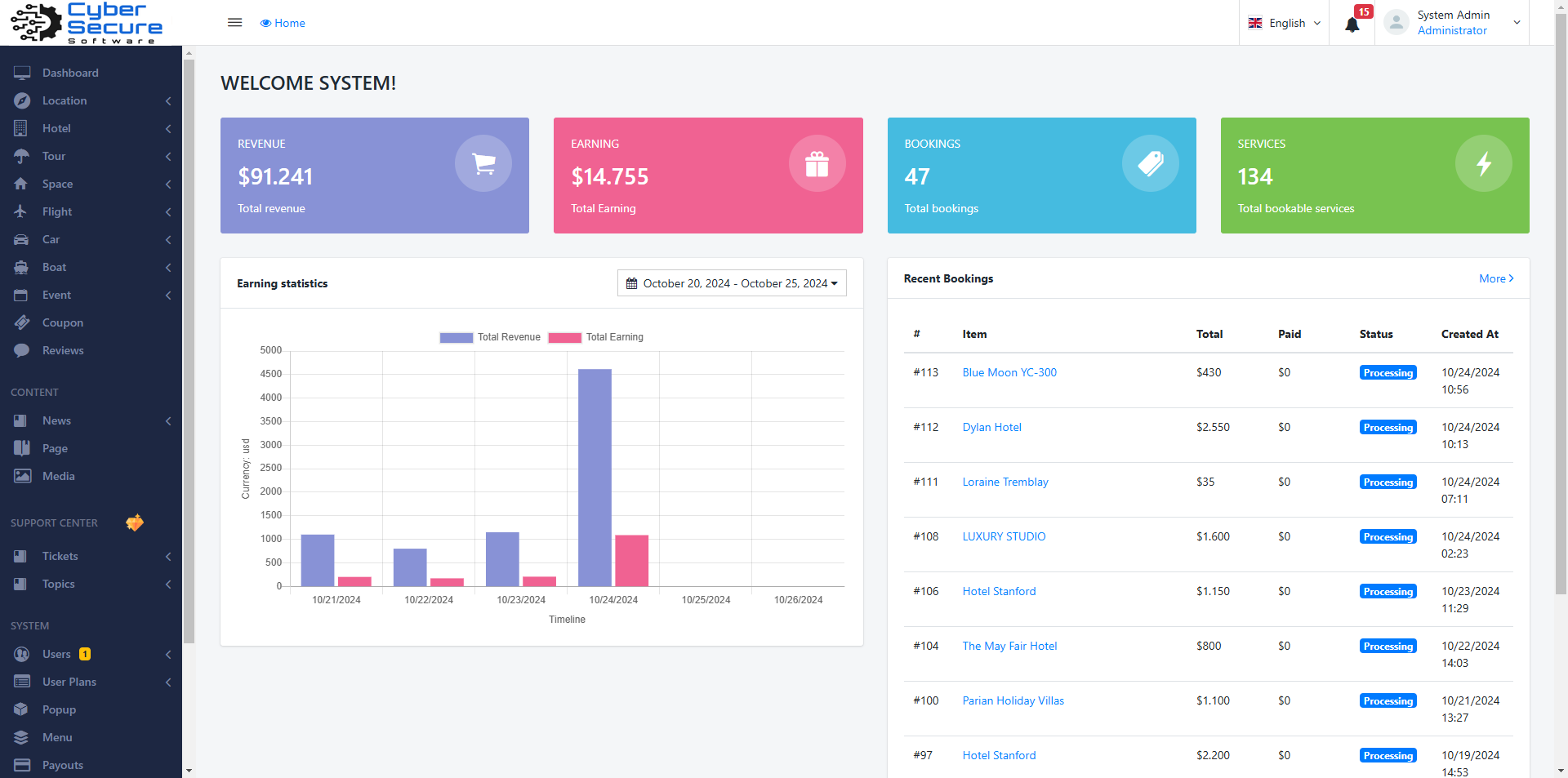Click the Bookings tag icon

click(1150, 163)
